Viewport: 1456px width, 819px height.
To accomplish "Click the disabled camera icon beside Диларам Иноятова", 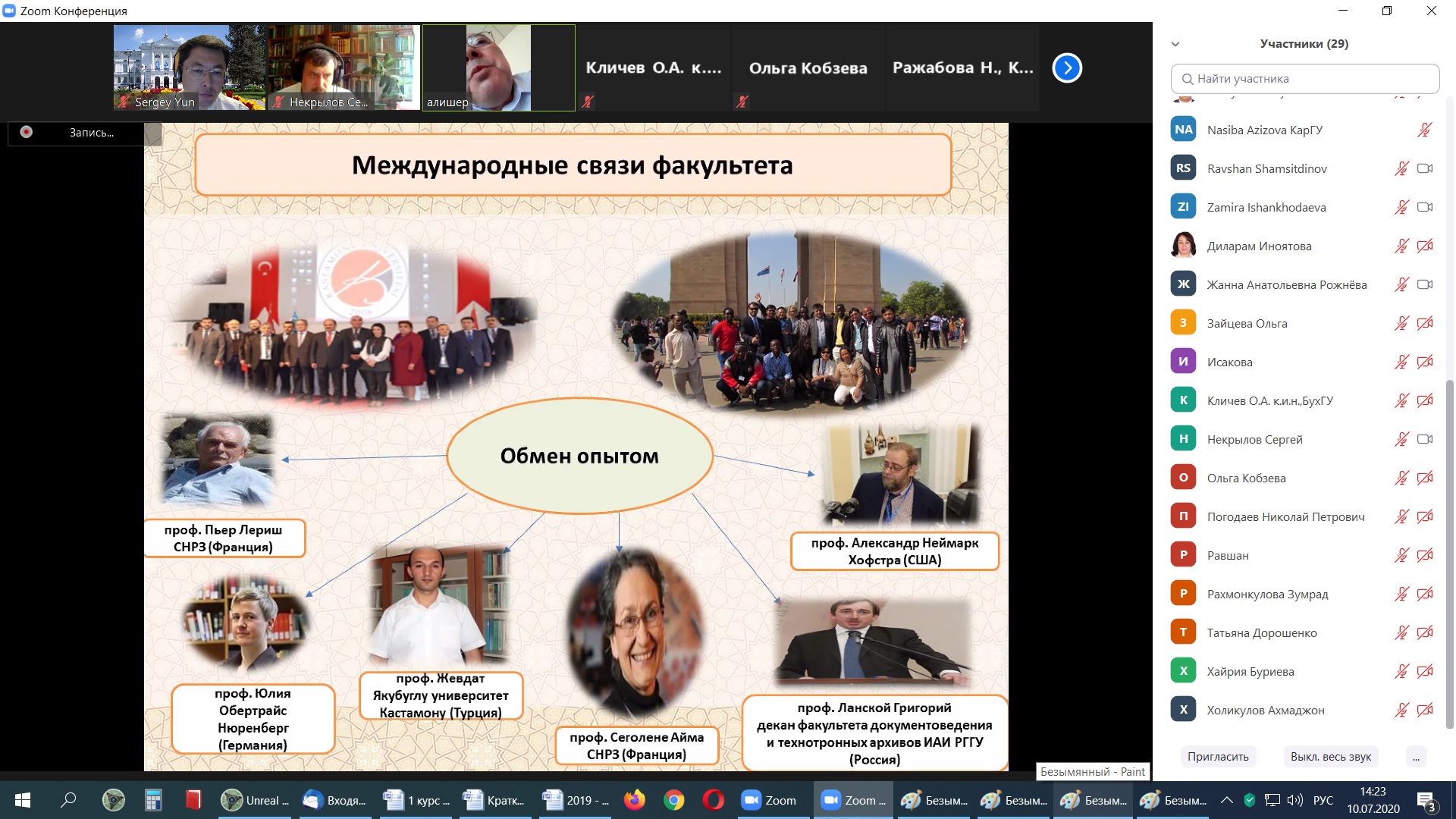I will coord(1424,246).
